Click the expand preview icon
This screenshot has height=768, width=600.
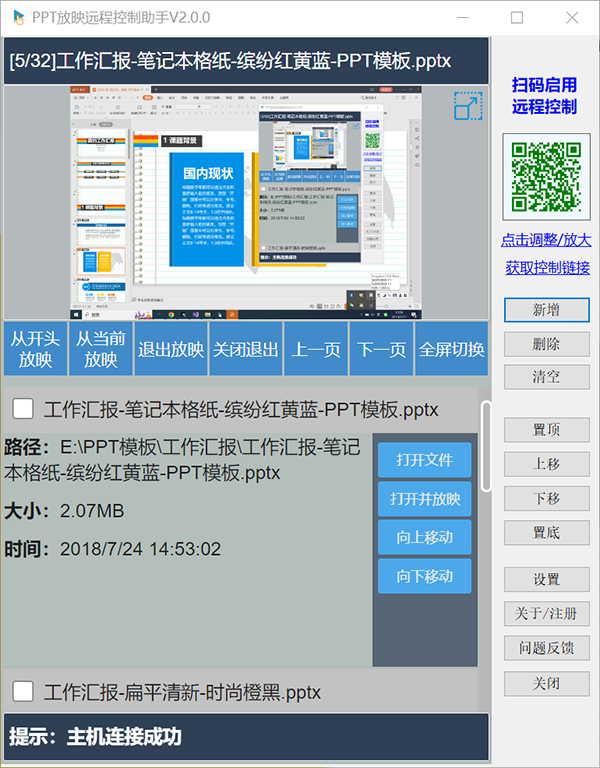[468, 107]
